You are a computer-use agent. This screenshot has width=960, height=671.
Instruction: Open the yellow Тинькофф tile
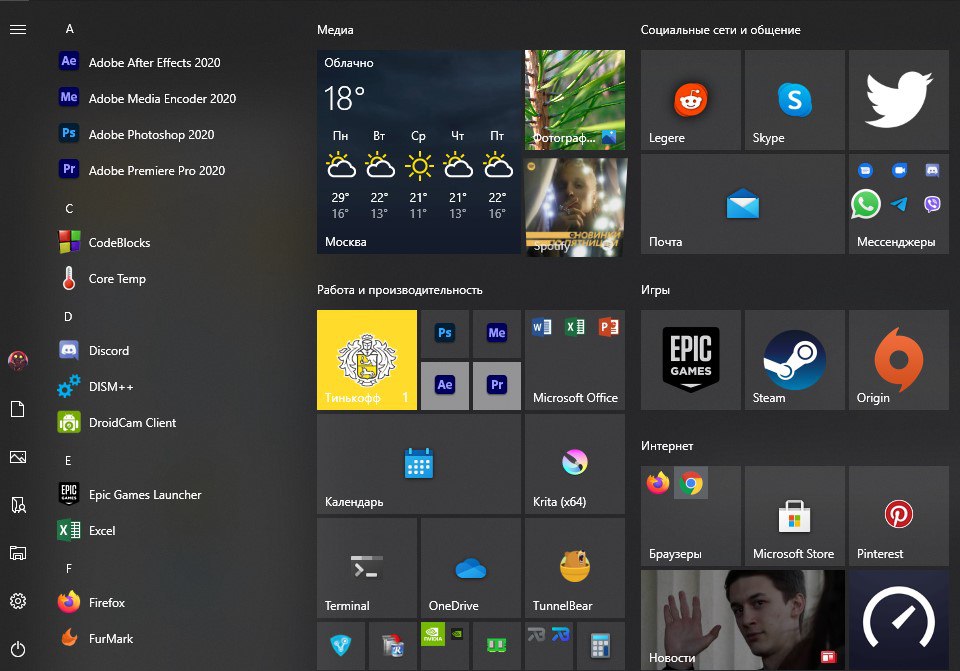[367, 360]
